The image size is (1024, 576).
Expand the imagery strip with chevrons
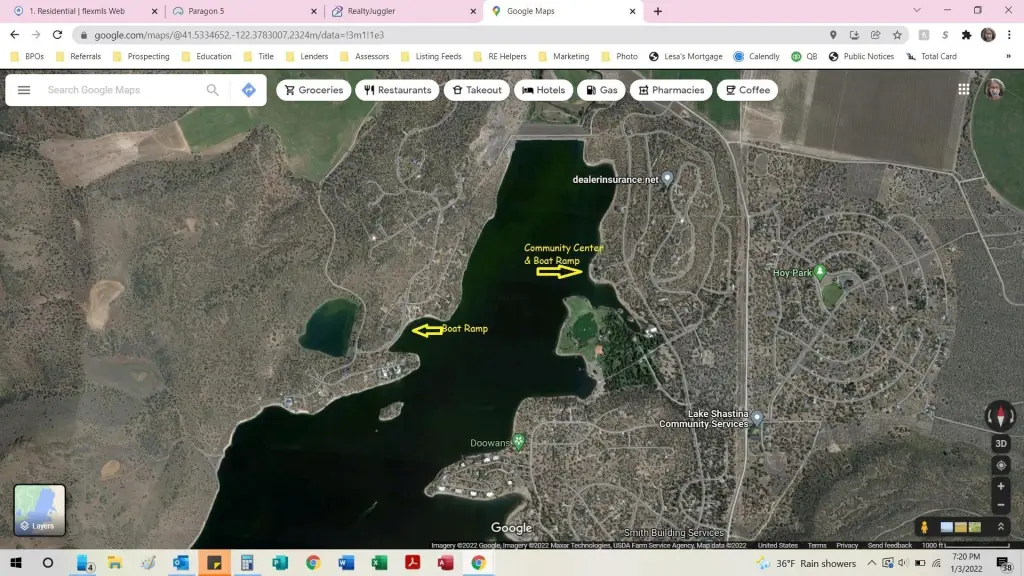1000,527
